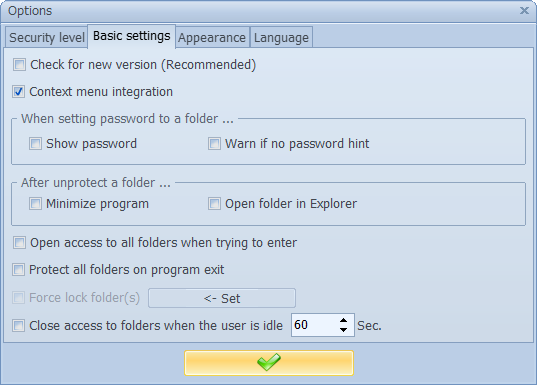Click the Basic settings tab
Screen dimensions: 537x385
(x=132, y=36)
